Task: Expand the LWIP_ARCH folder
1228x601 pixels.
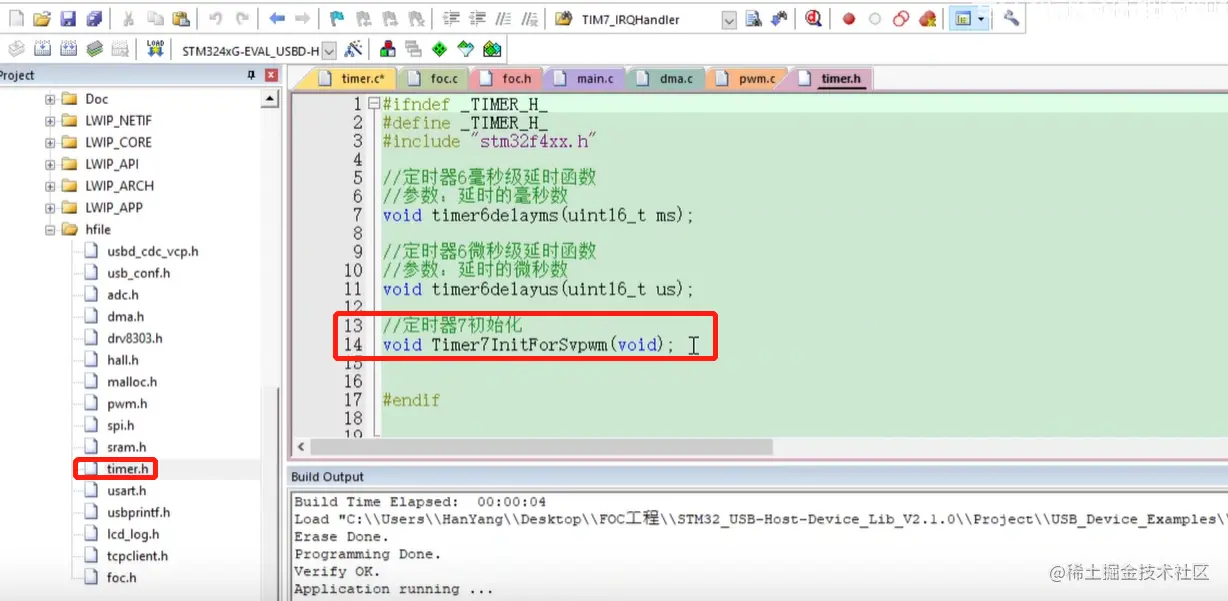Action: coord(50,186)
